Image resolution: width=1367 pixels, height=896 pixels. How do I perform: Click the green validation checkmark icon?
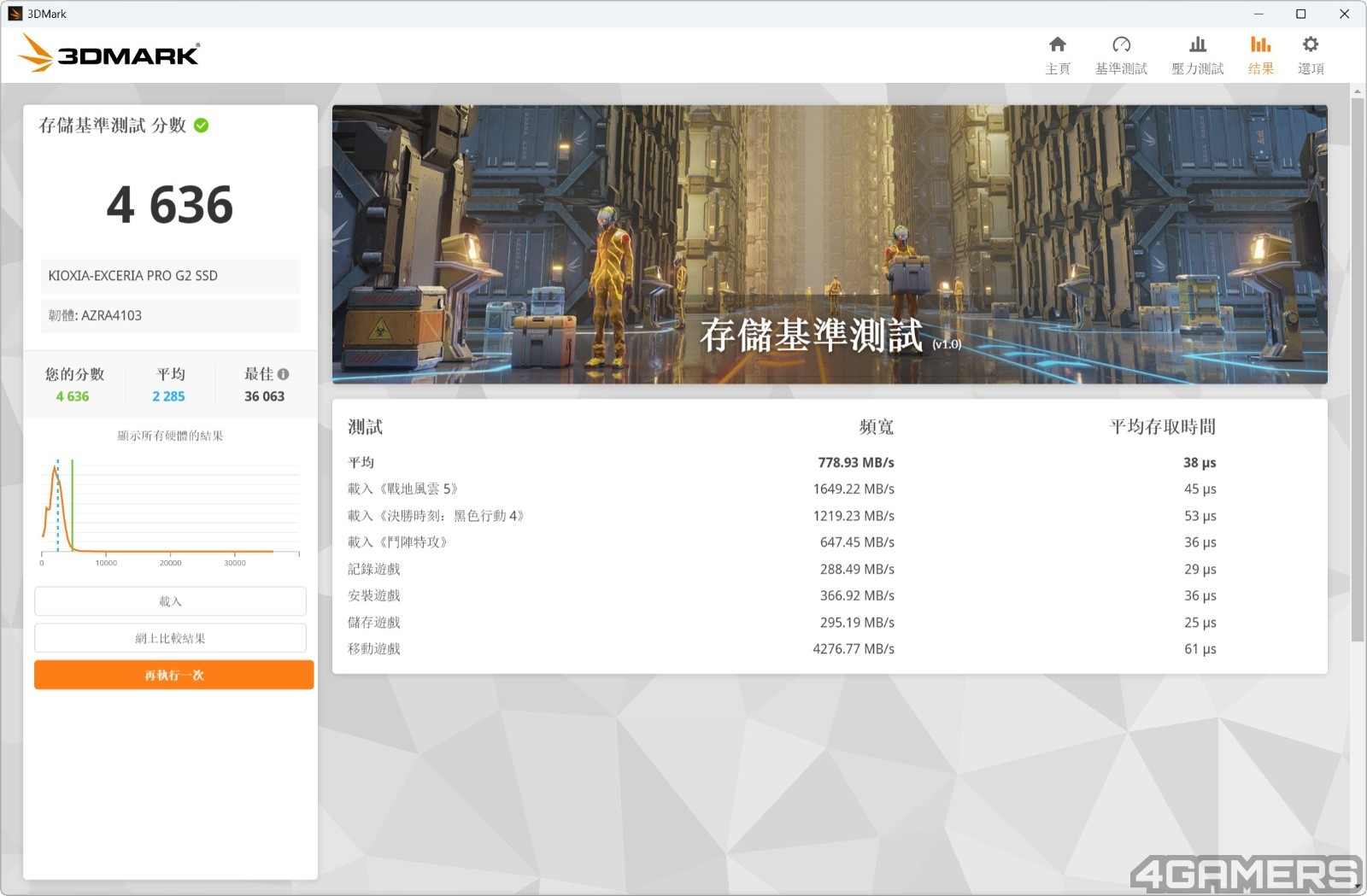click(x=202, y=126)
